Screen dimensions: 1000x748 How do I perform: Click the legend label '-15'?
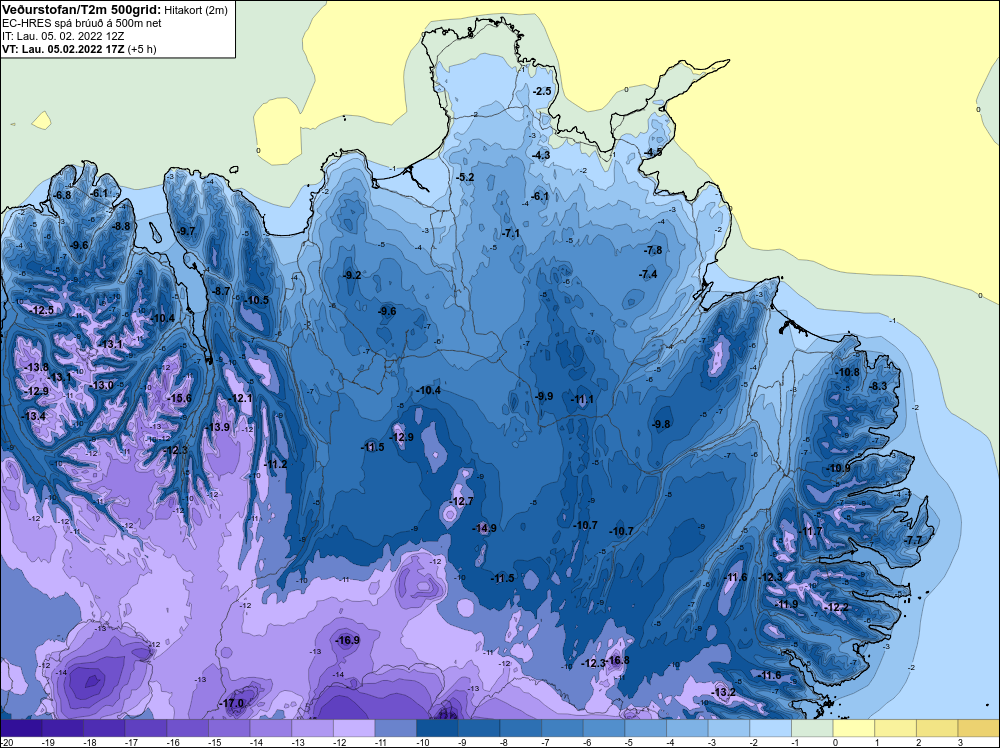point(213,742)
